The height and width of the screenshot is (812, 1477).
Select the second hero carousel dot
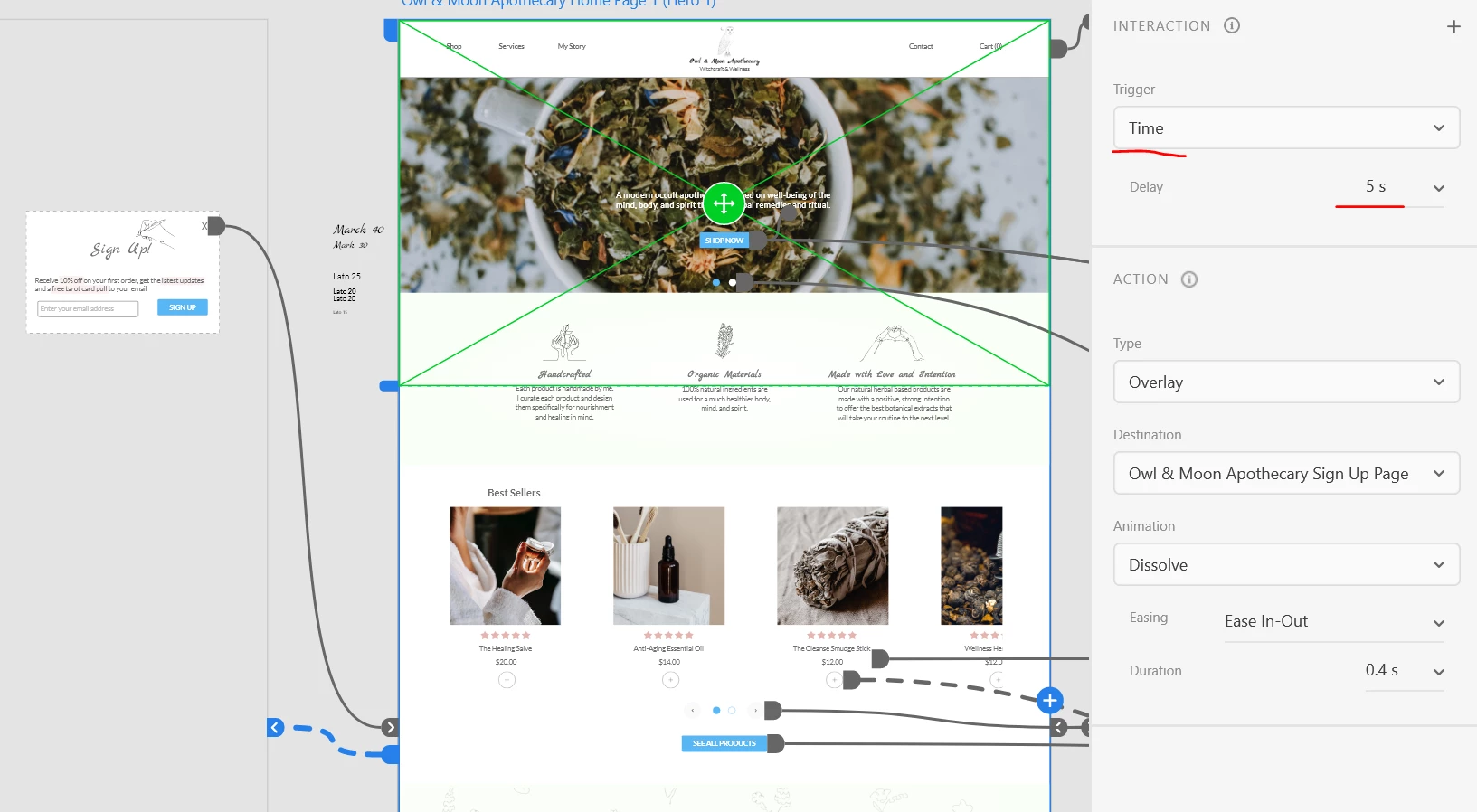[733, 282]
